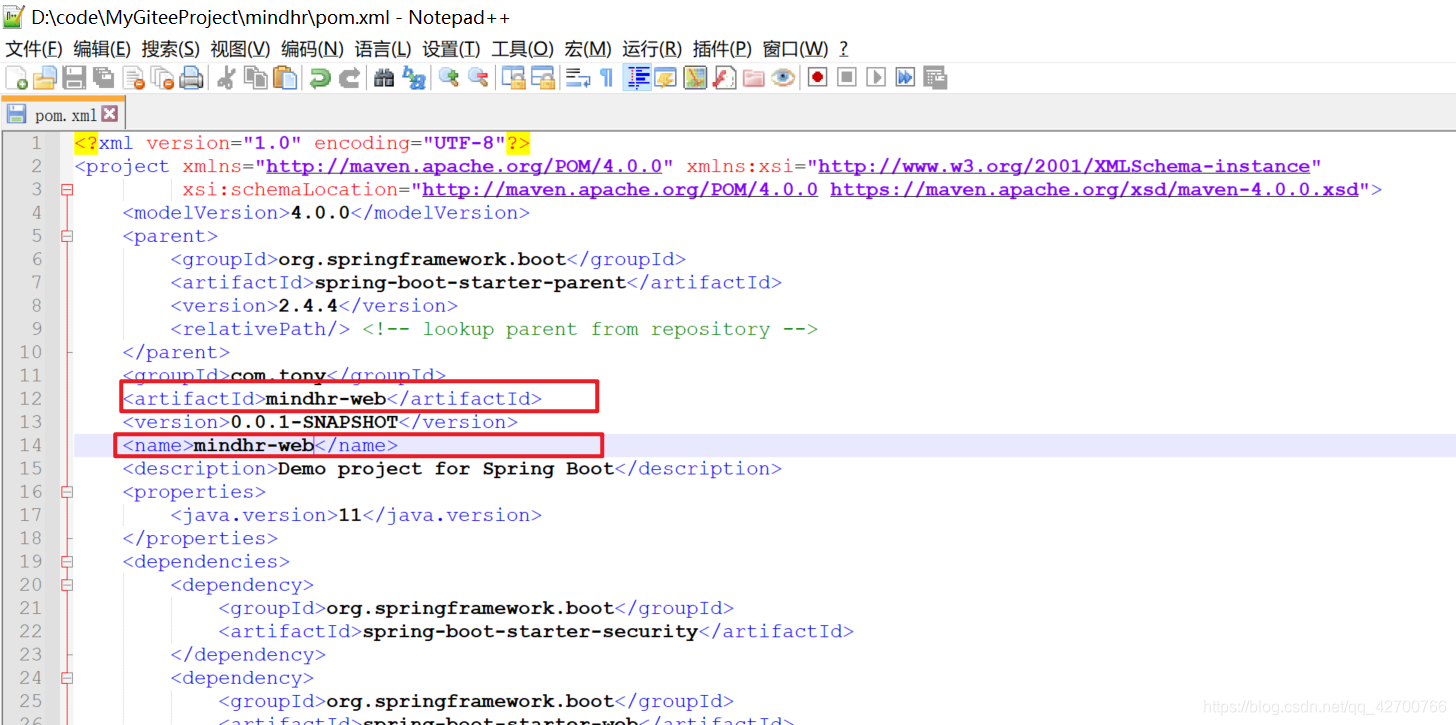Viewport: 1456px width, 725px height.
Task: Stop macro recording square icon
Action: [x=846, y=78]
